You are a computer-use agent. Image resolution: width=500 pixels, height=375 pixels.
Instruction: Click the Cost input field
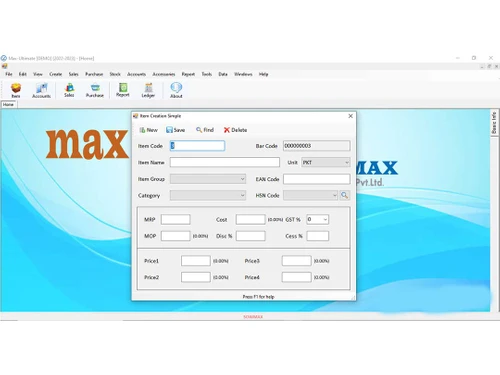251,219
